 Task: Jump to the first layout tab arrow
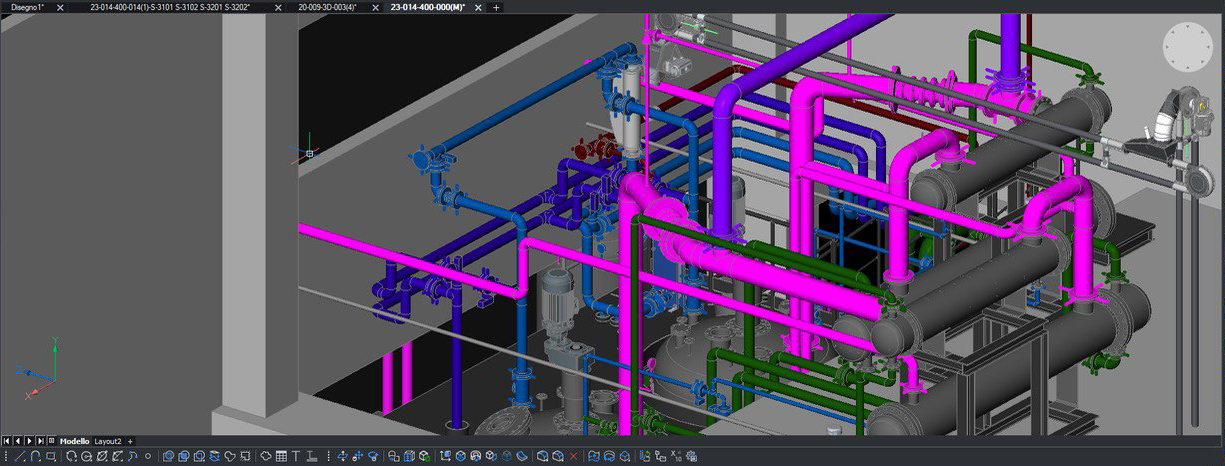pos(7,441)
